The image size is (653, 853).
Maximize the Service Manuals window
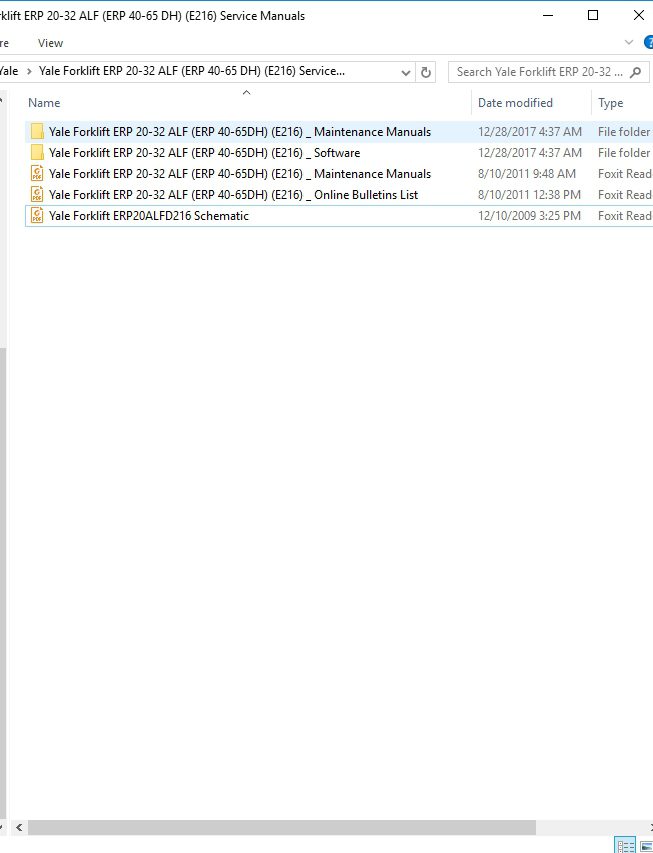click(x=593, y=15)
